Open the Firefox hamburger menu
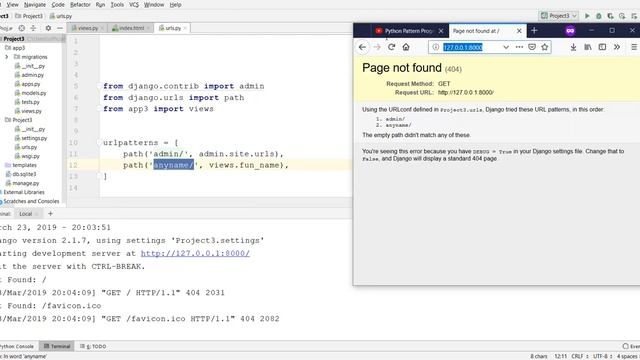Screen dimensions: 640x360 pos(634,47)
